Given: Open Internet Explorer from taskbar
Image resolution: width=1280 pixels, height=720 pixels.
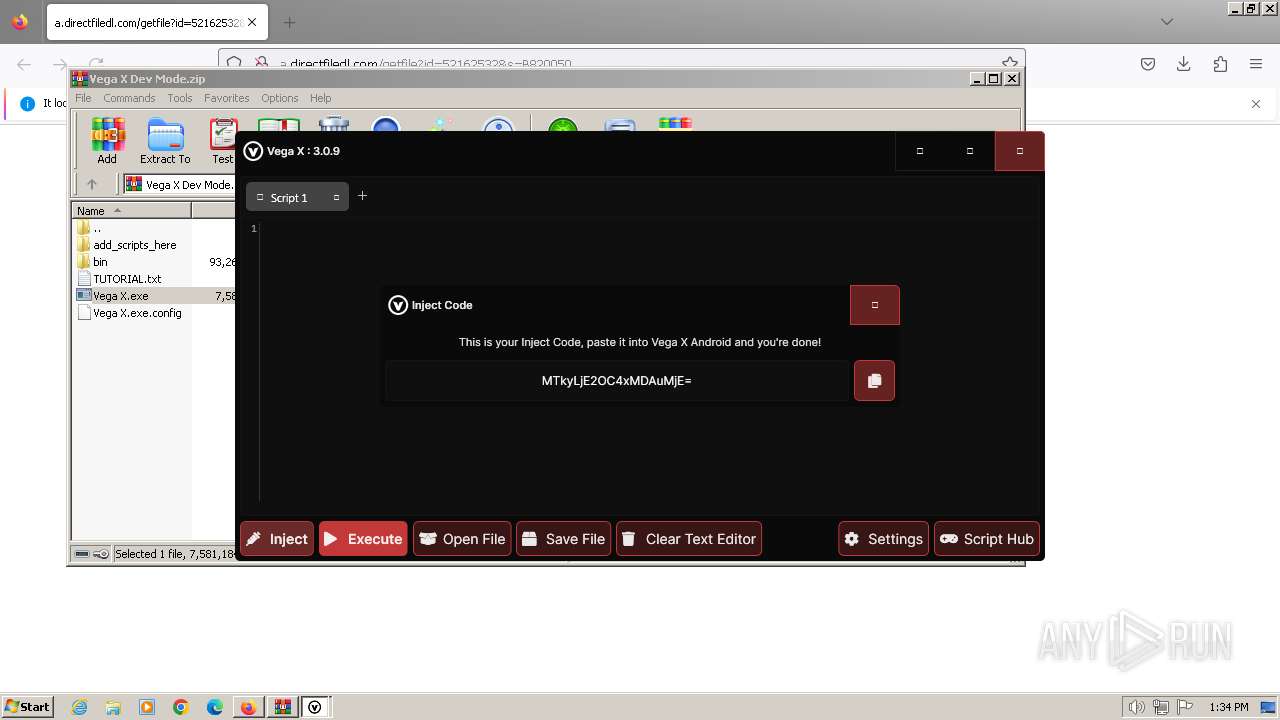Looking at the screenshot, I should point(79,707).
